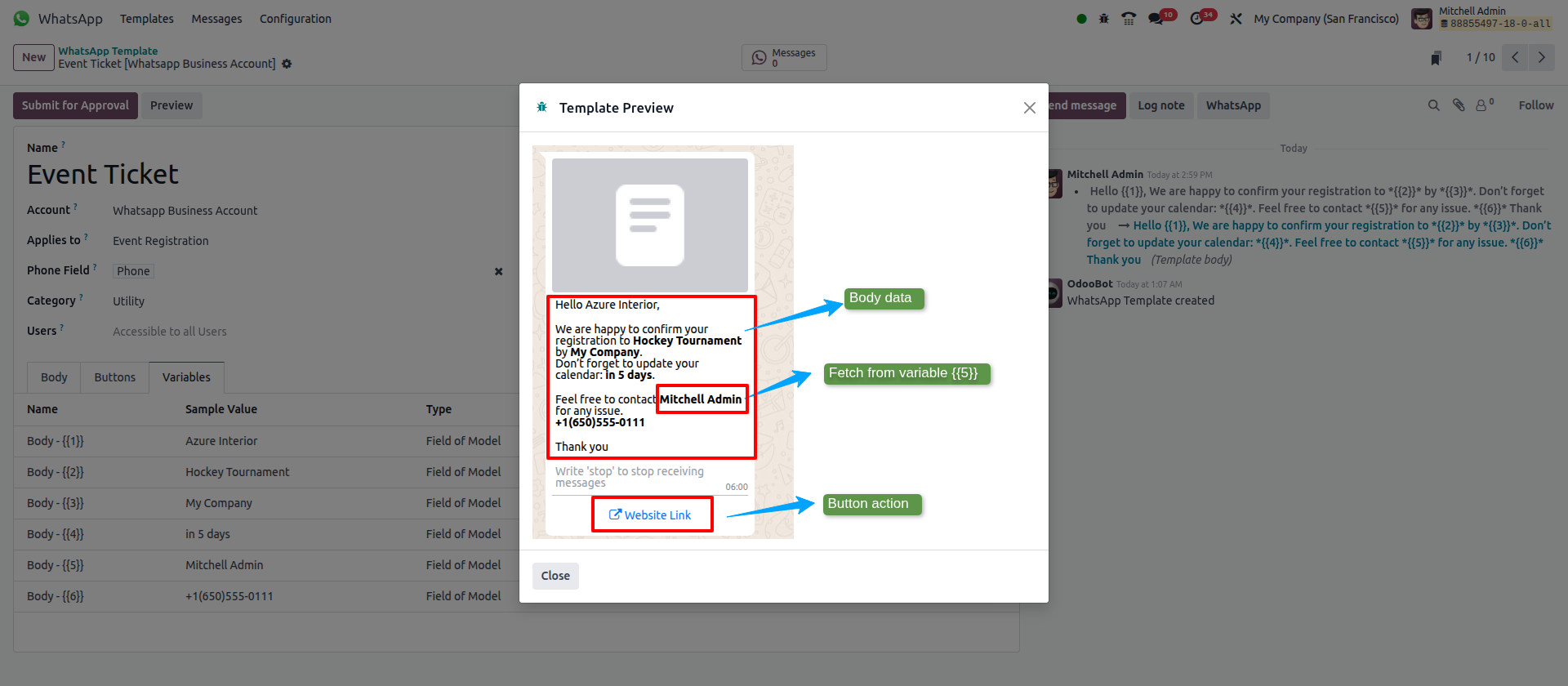This screenshot has height=686, width=1568.
Task: Click the Close button in preview dialog
Action: pyautogui.click(x=555, y=576)
